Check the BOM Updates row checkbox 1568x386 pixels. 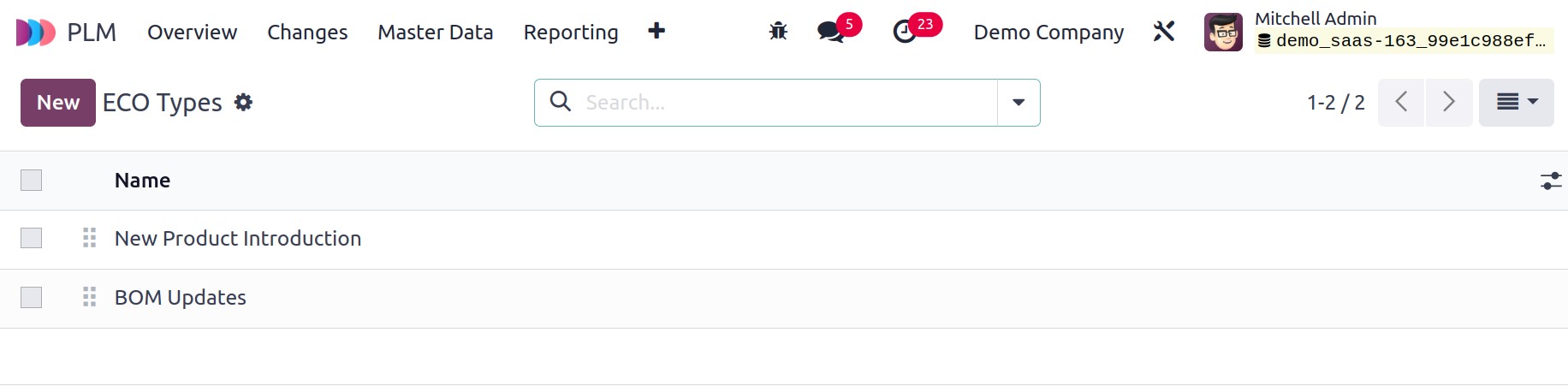tap(32, 297)
